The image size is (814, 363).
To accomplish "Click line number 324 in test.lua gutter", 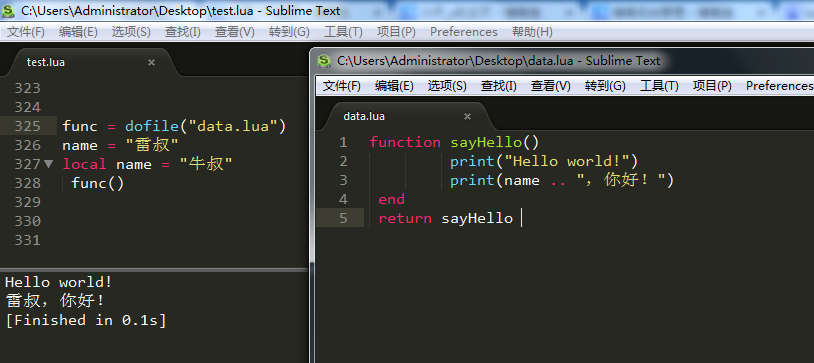I will coord(28,107).
